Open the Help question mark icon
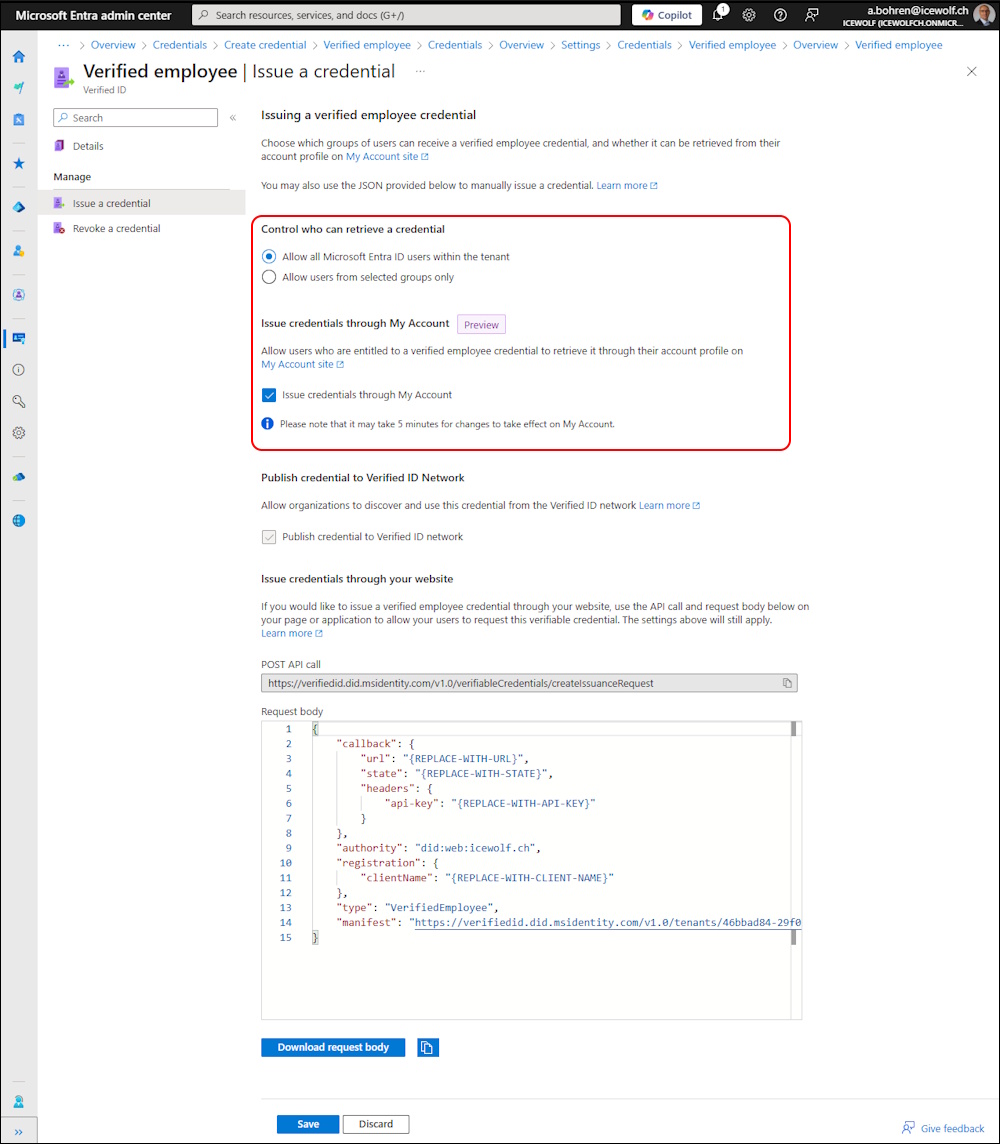This screenshot has width=1000, height=1144. tap(780, 15)
